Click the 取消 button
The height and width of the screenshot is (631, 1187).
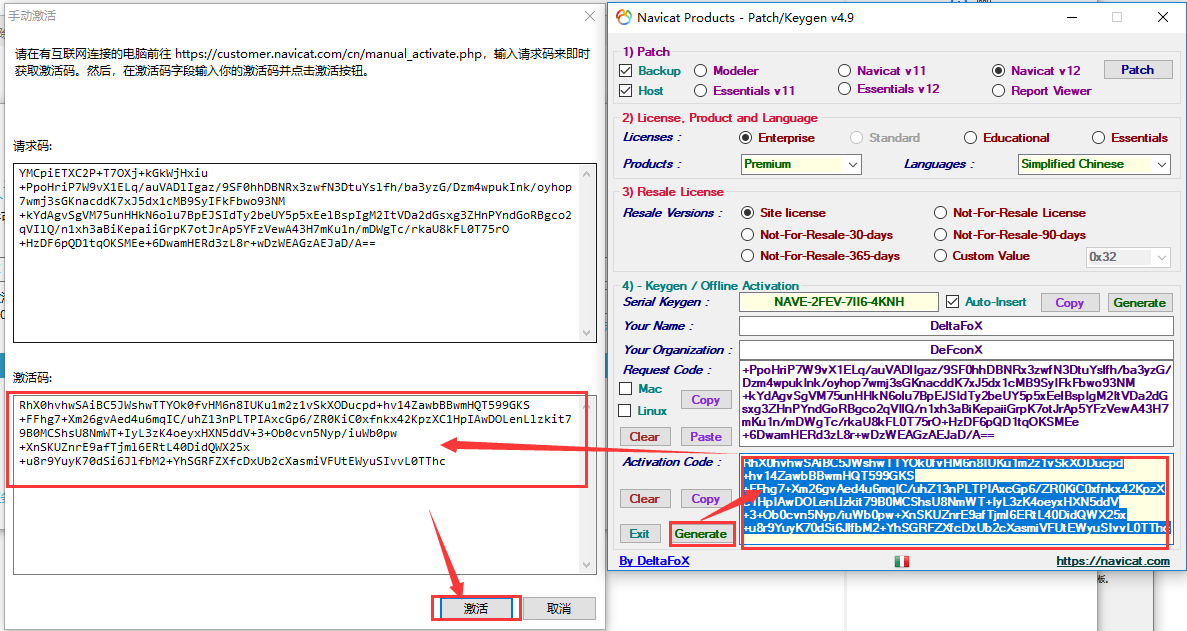pyautogui.click(x=559, y=608)
